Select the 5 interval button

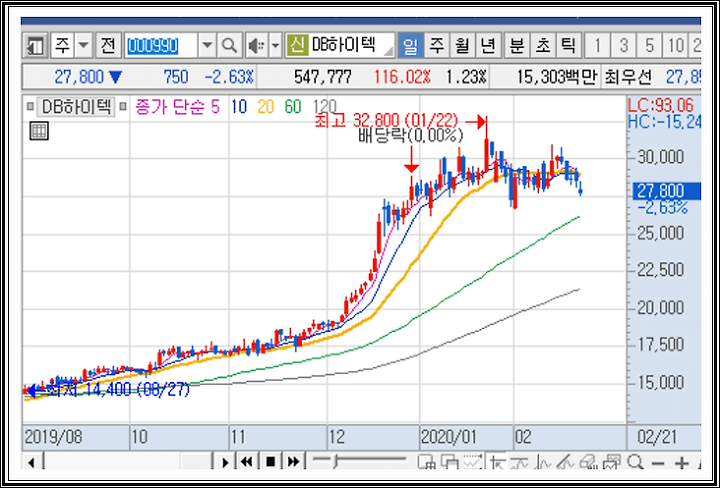pyautogui.click(x=649, y=45)
